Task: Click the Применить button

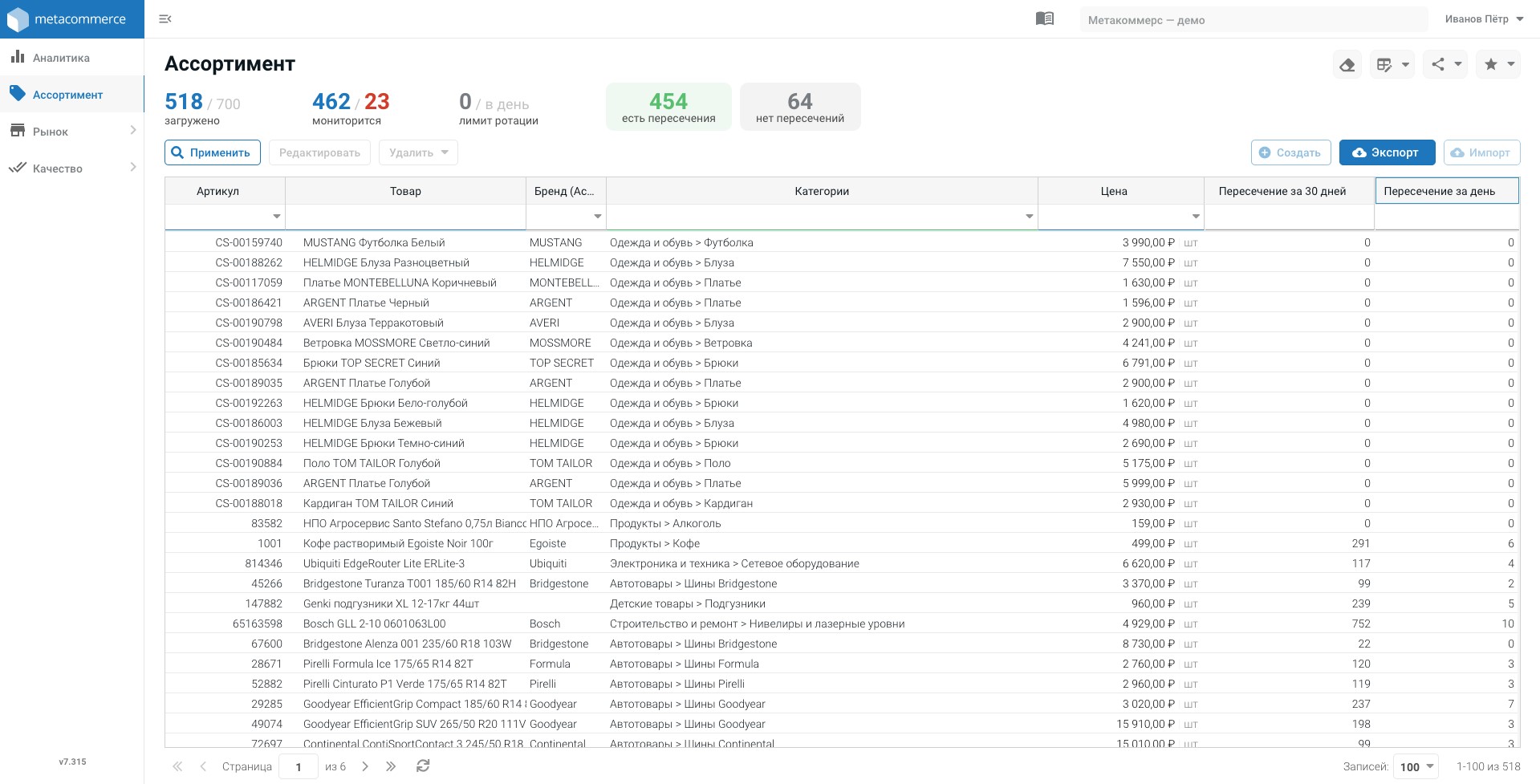Action: 213,152
